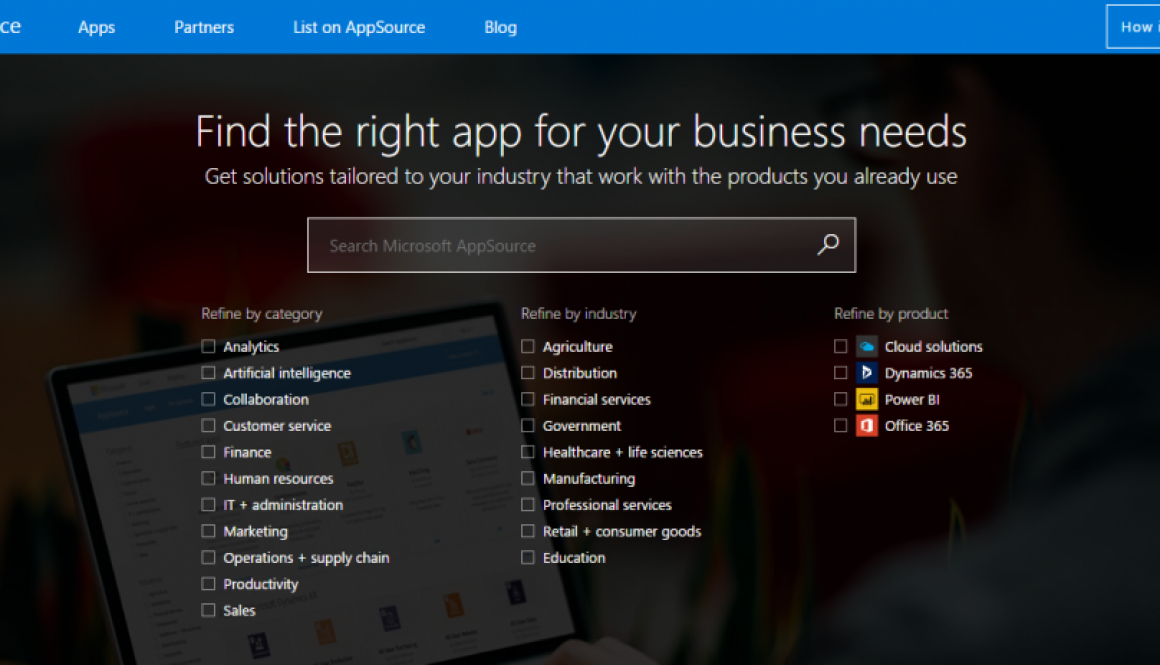Focus the Search Microsoft AppSource field

581,245
